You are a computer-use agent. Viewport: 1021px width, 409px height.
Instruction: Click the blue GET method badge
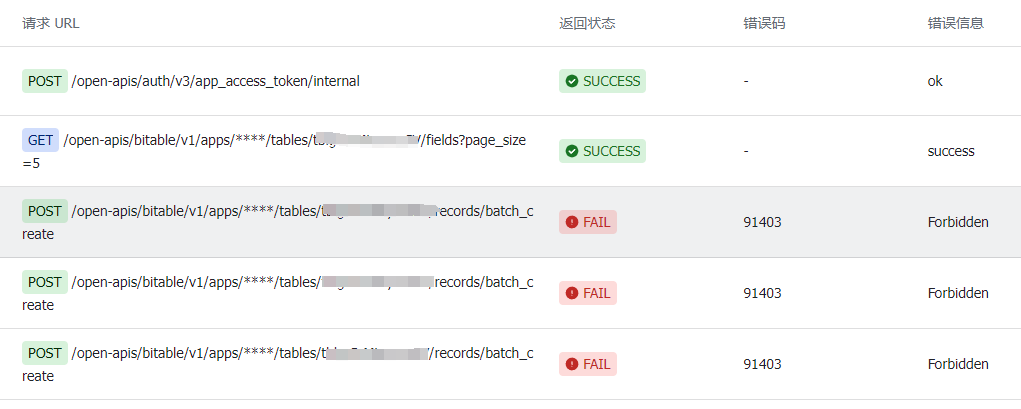point(41,140)
